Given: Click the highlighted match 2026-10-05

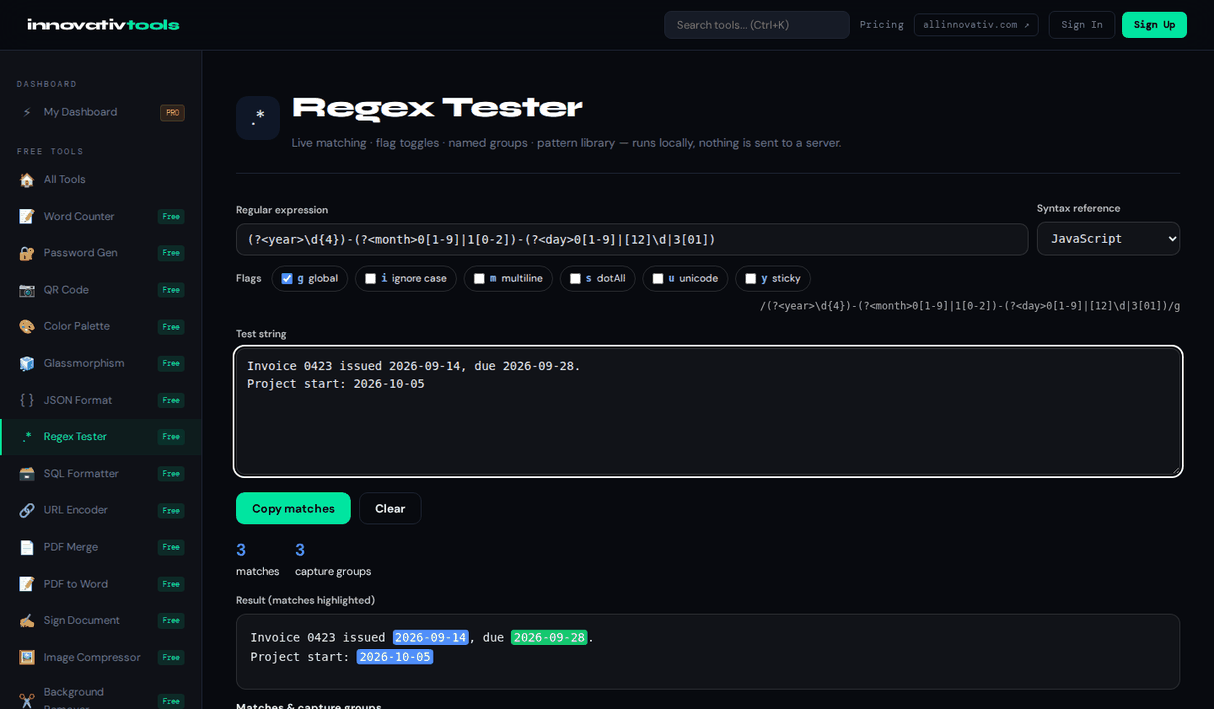Looking at the screenshot, I should (395, 657).
